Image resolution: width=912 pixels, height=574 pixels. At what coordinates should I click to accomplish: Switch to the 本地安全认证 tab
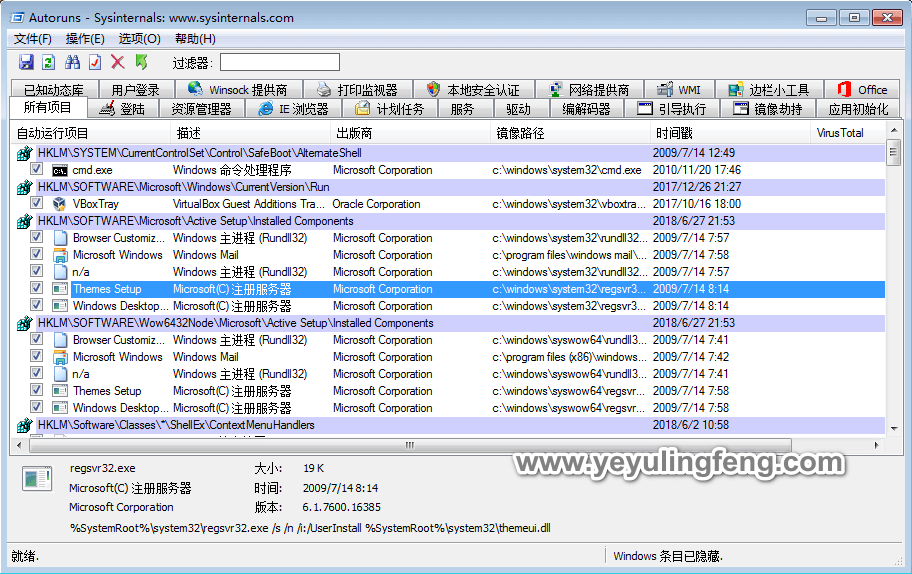click(473, 90)
